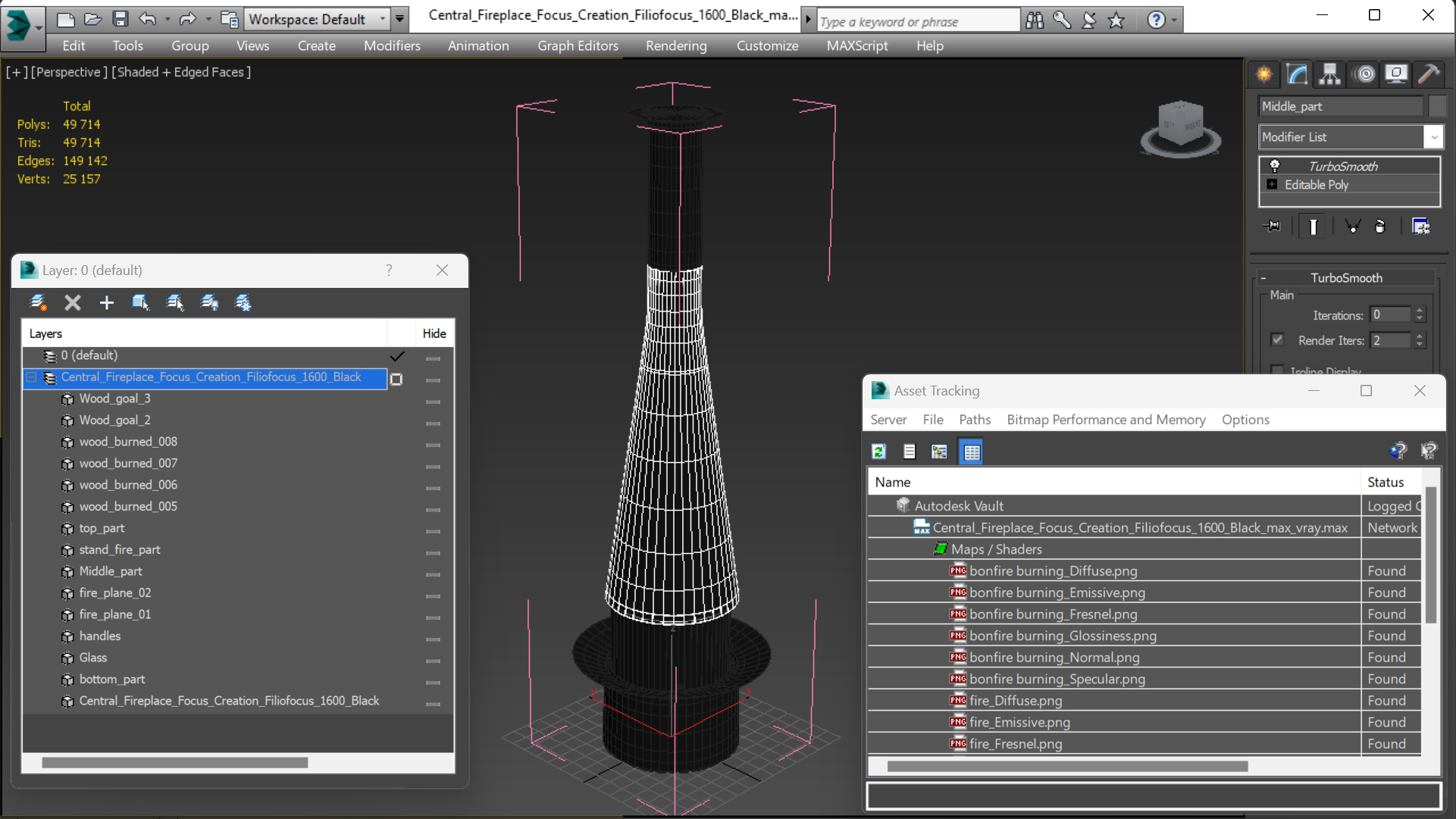1456x819 pixels.
Task: Click Make Unique icon under modifier stack
Action: pos(1352,227)
